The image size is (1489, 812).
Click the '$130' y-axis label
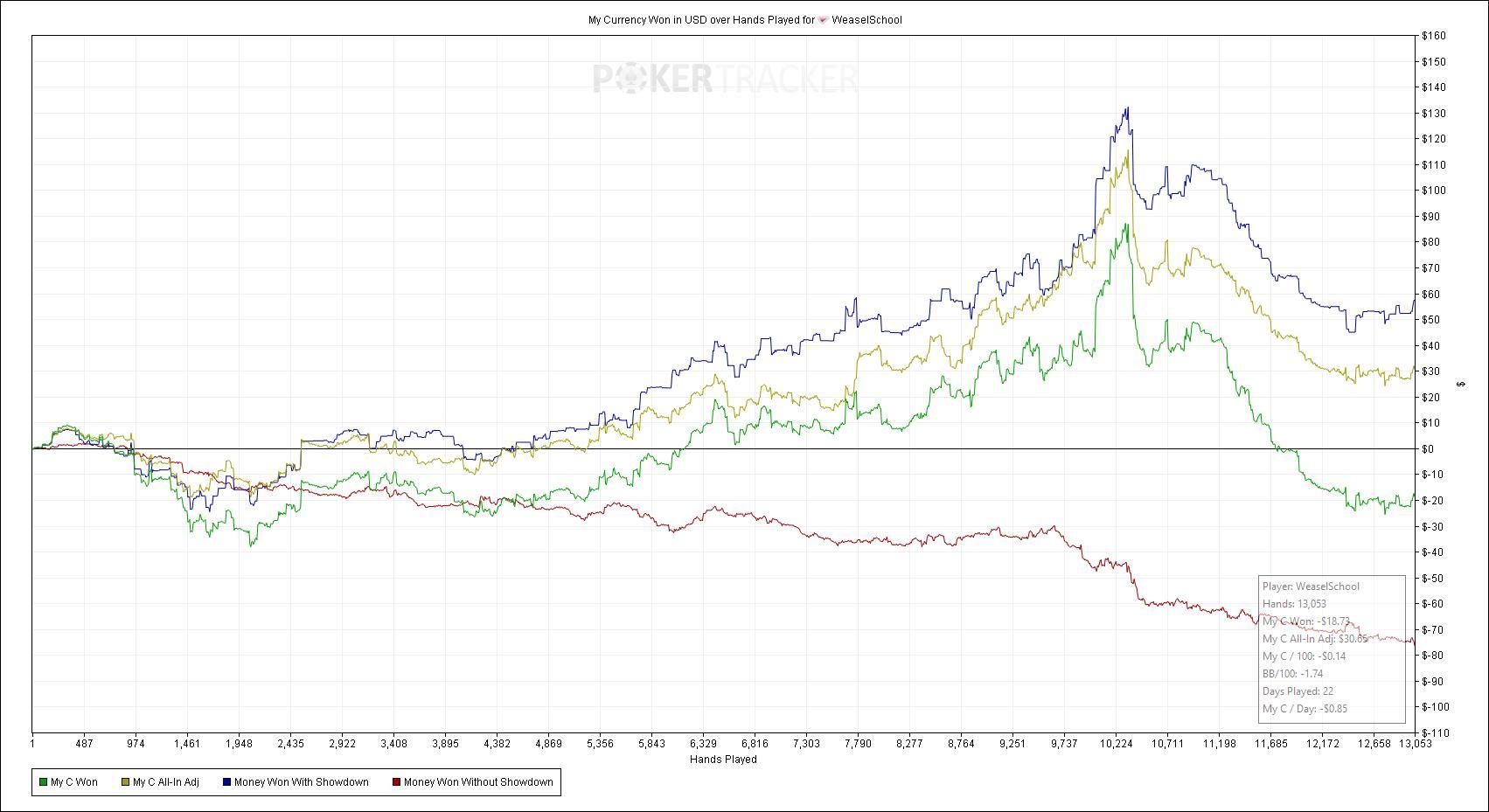click(x=1433, y=114)
